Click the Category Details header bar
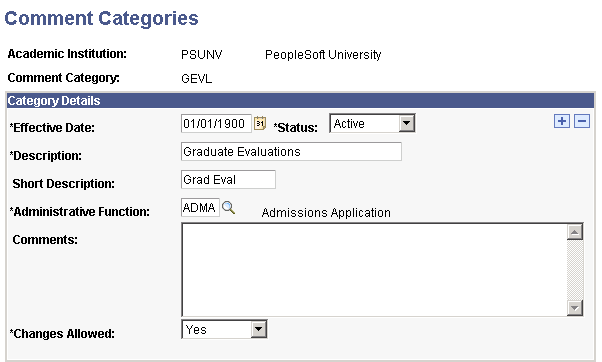The height and width of the screenshot is (362, 602). click(x=300, y=101)
